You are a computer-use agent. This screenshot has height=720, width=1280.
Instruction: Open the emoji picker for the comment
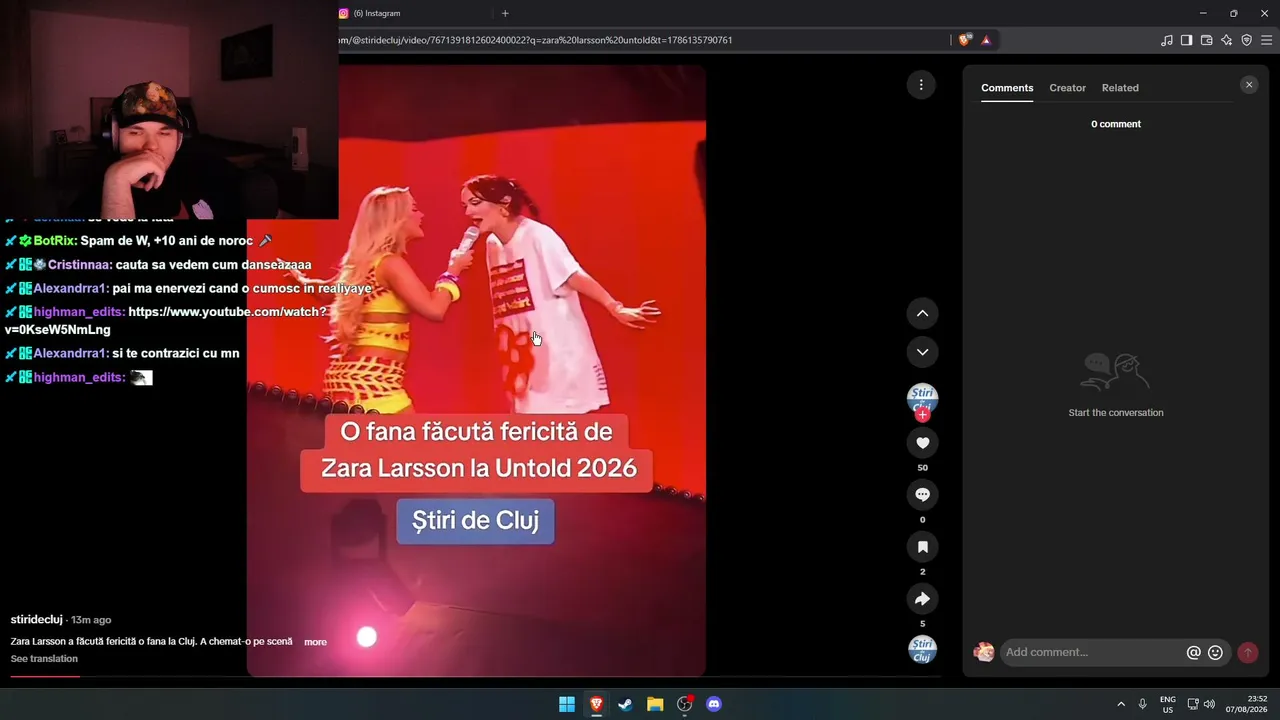(1215, 652)
